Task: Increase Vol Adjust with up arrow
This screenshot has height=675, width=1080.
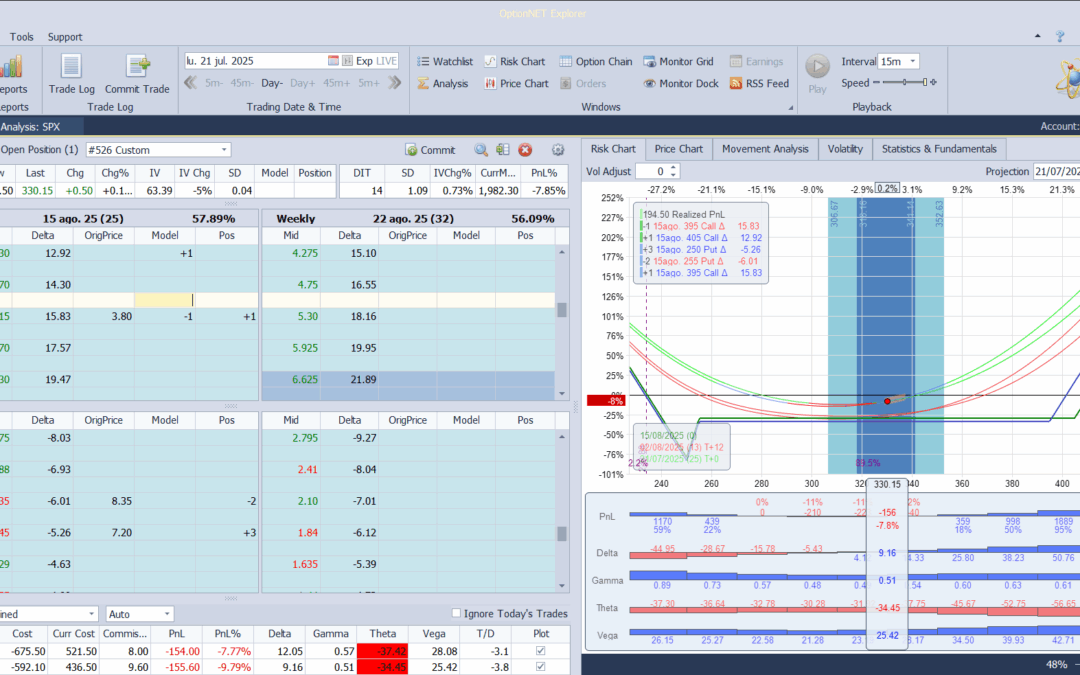Action: pos(674,167)
